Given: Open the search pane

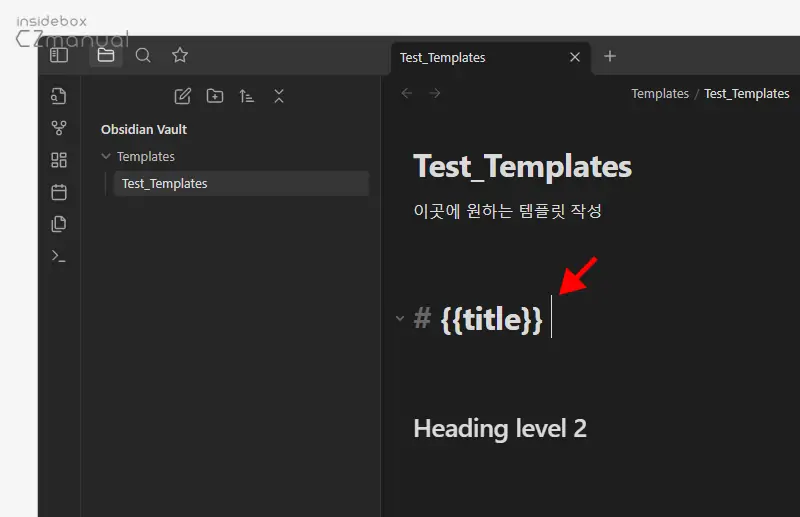Looking at the screenshot, I should point(143,56).
